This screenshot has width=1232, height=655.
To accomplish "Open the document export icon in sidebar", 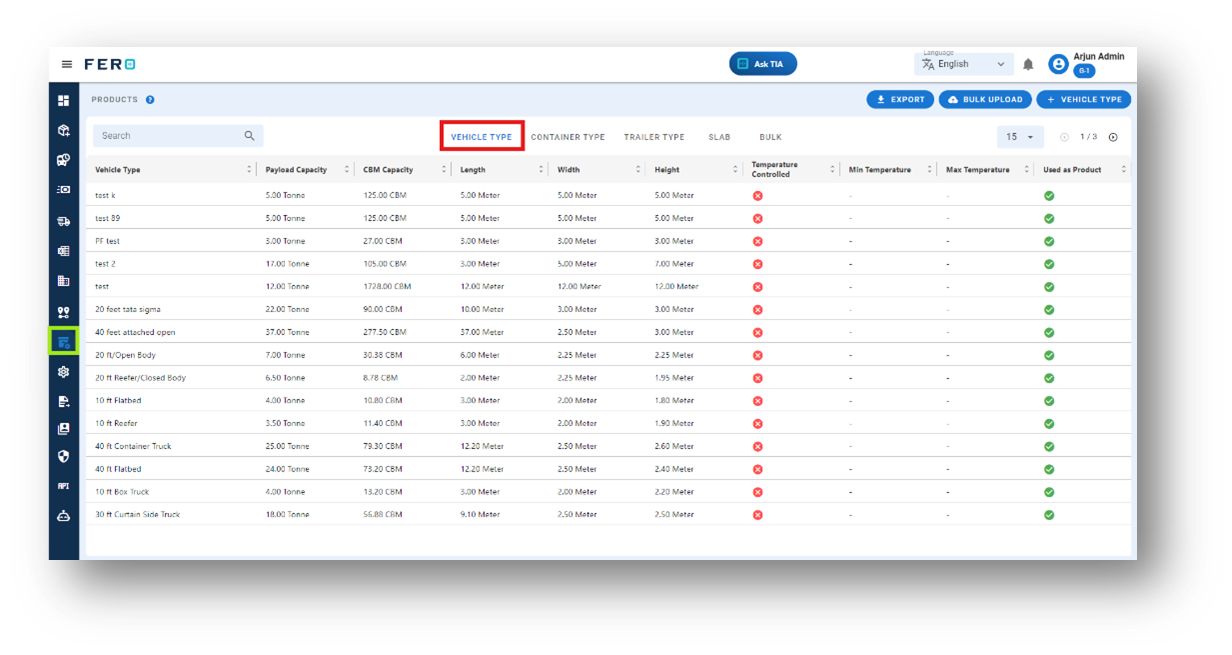I will click(x=64, y=401).
